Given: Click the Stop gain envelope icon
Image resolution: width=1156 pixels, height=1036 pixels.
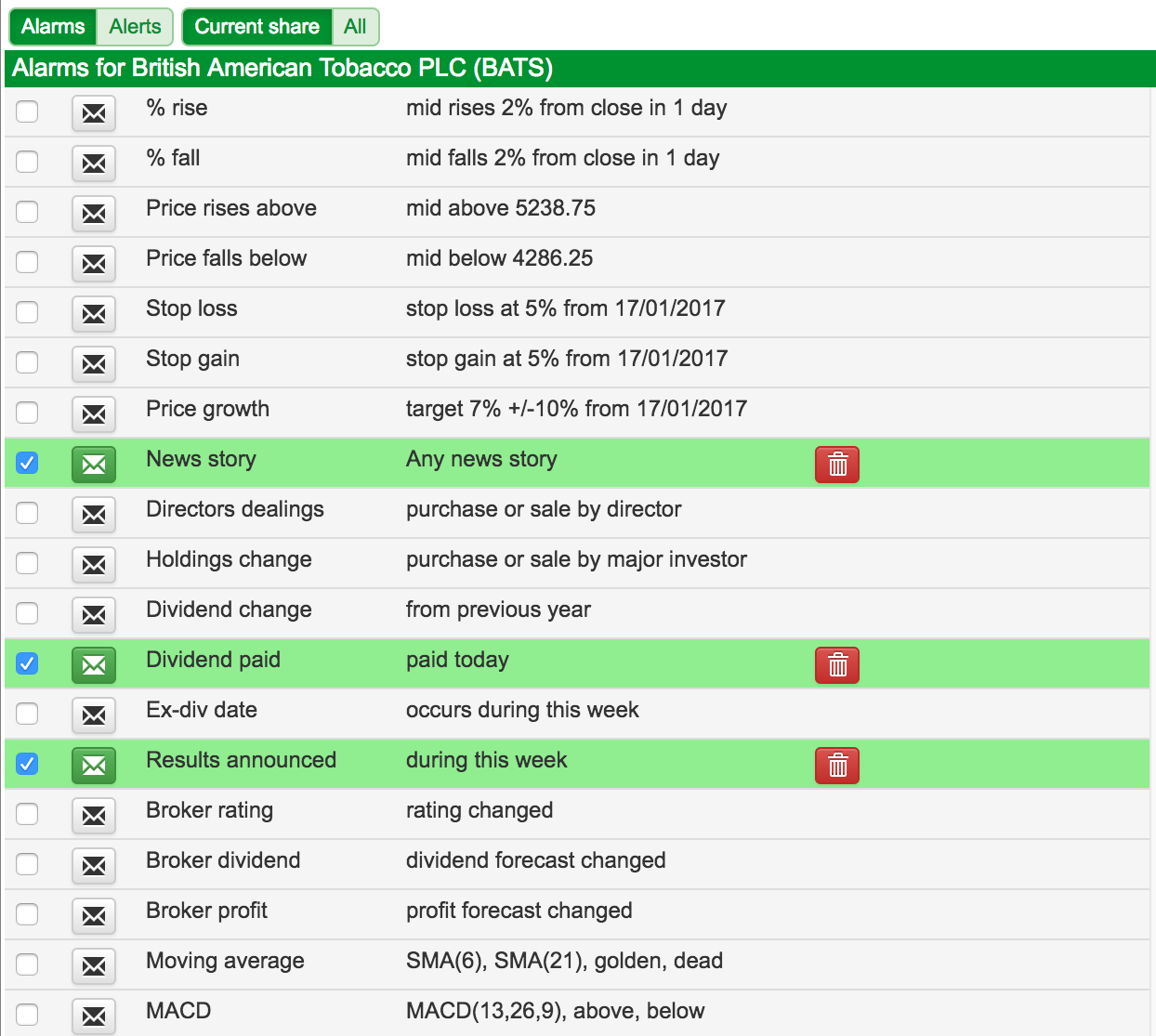Looking at the screenshot, I should click(x=94, y=364).
